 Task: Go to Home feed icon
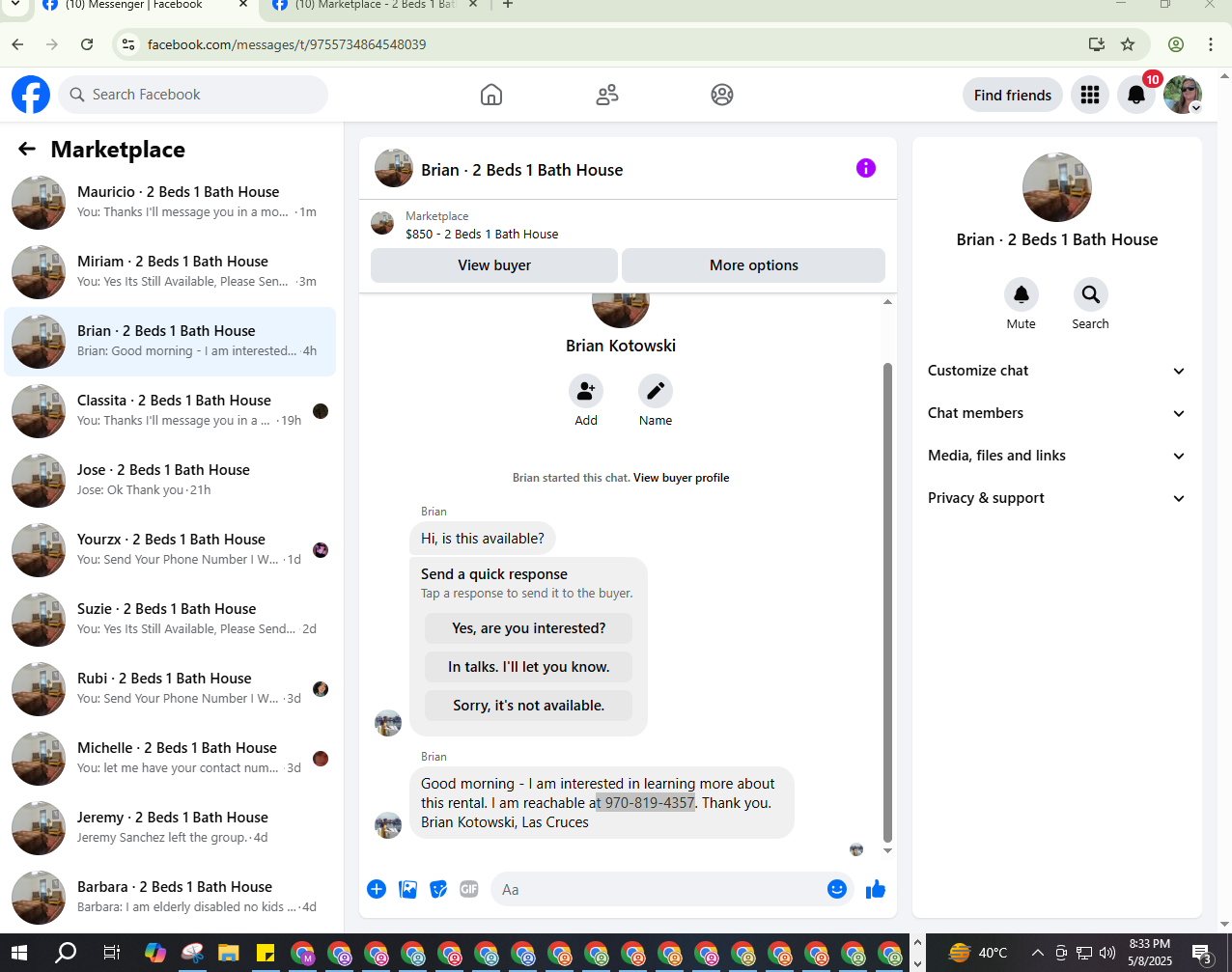pyautogui.click(x=491, y=95)
